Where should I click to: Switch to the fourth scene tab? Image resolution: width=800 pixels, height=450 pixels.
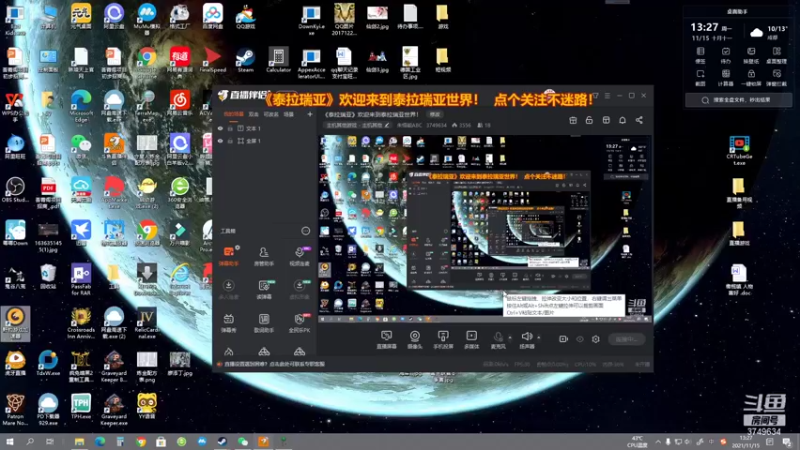[x=289, y=114]
